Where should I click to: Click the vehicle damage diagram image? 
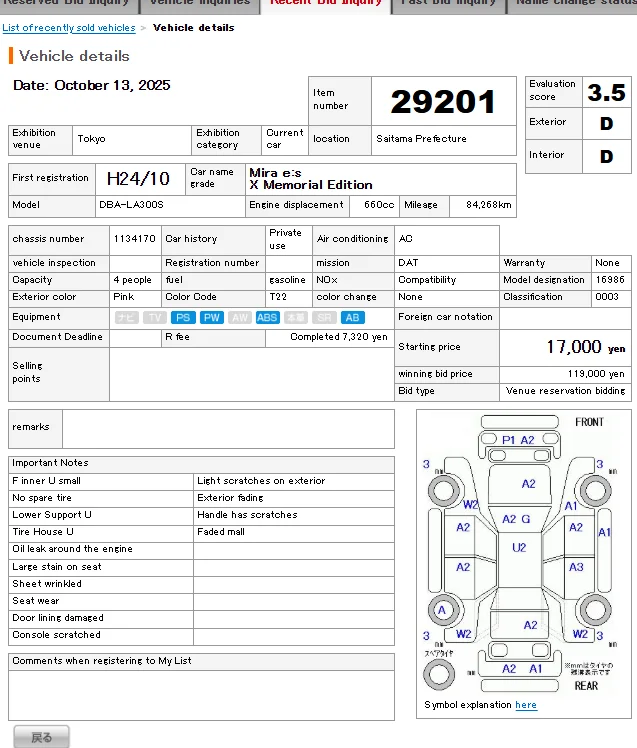[x=523, y=554]
